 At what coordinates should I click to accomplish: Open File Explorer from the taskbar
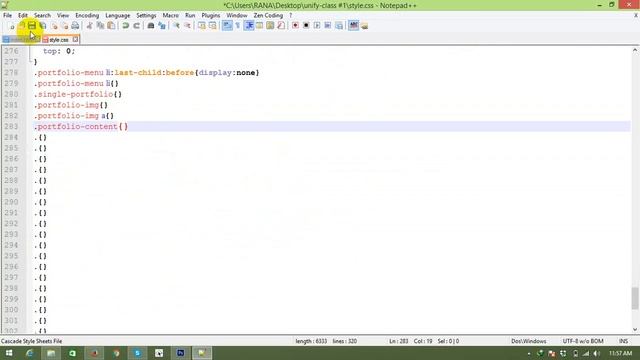pos(51,353)
